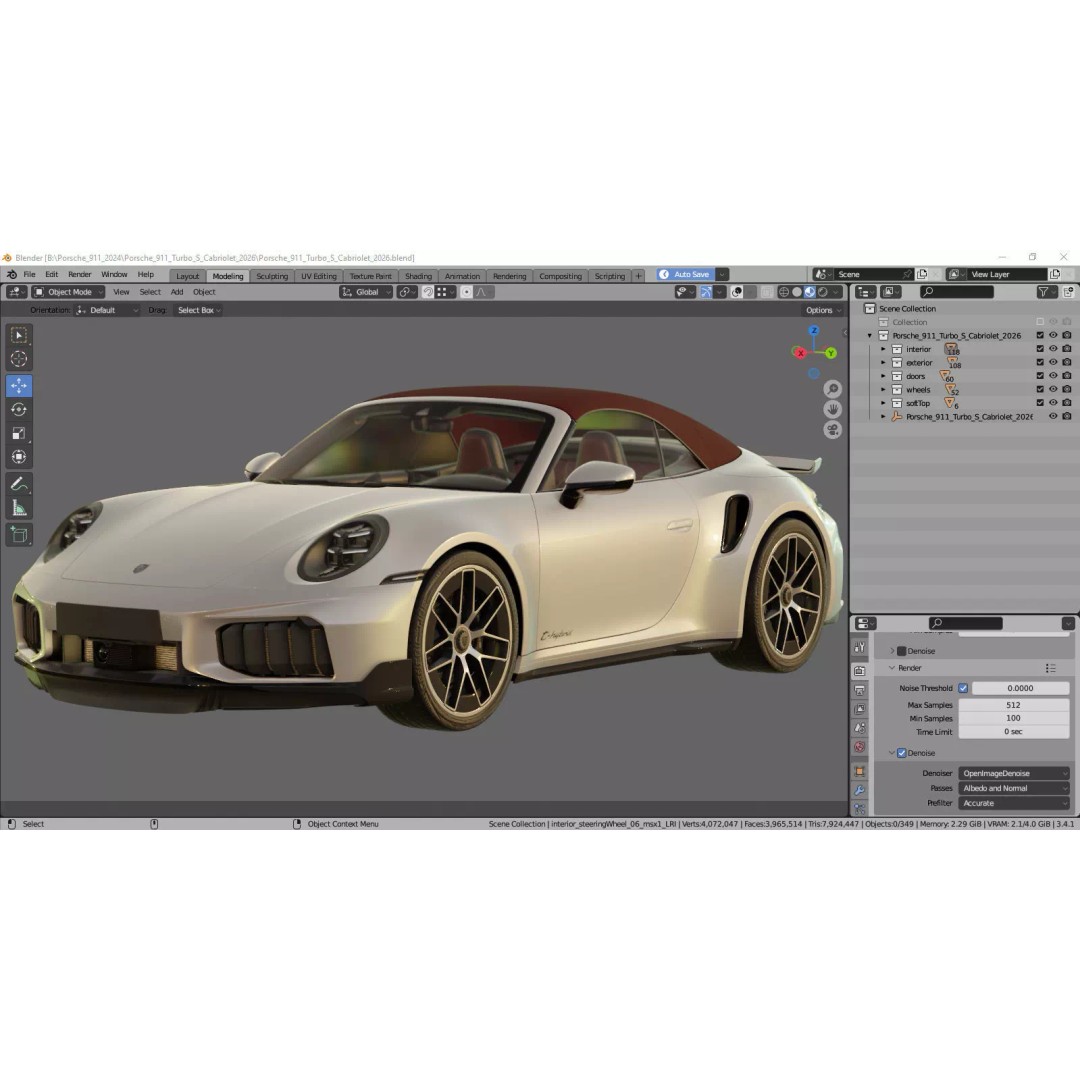
Task: Enable the collapsed viewport Denoise checkbox
Action: (x=902, y=651)
